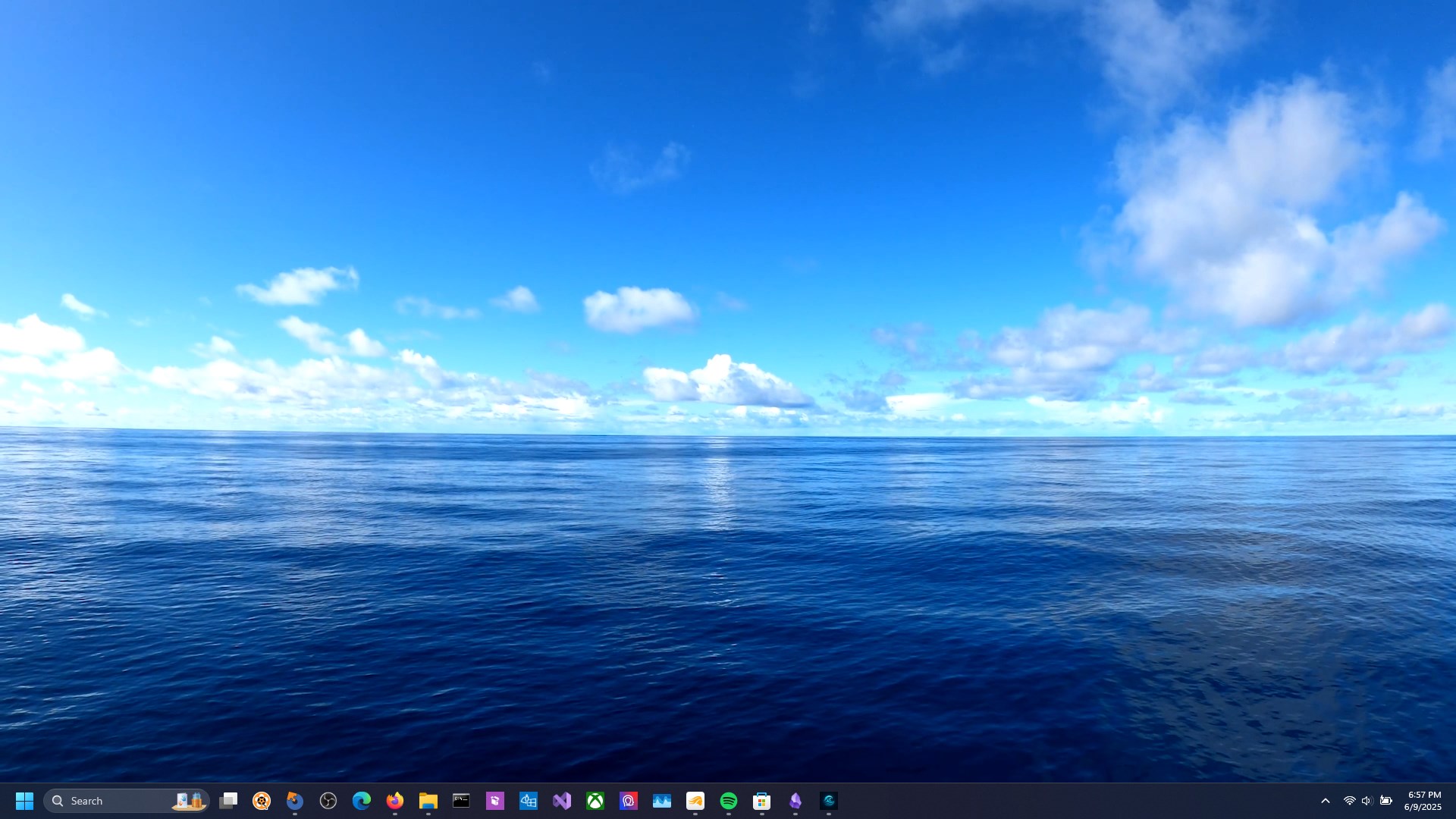Open the Obsidian notes app
The width and height of the screenshot is (1456, 819).
point(795,801)
